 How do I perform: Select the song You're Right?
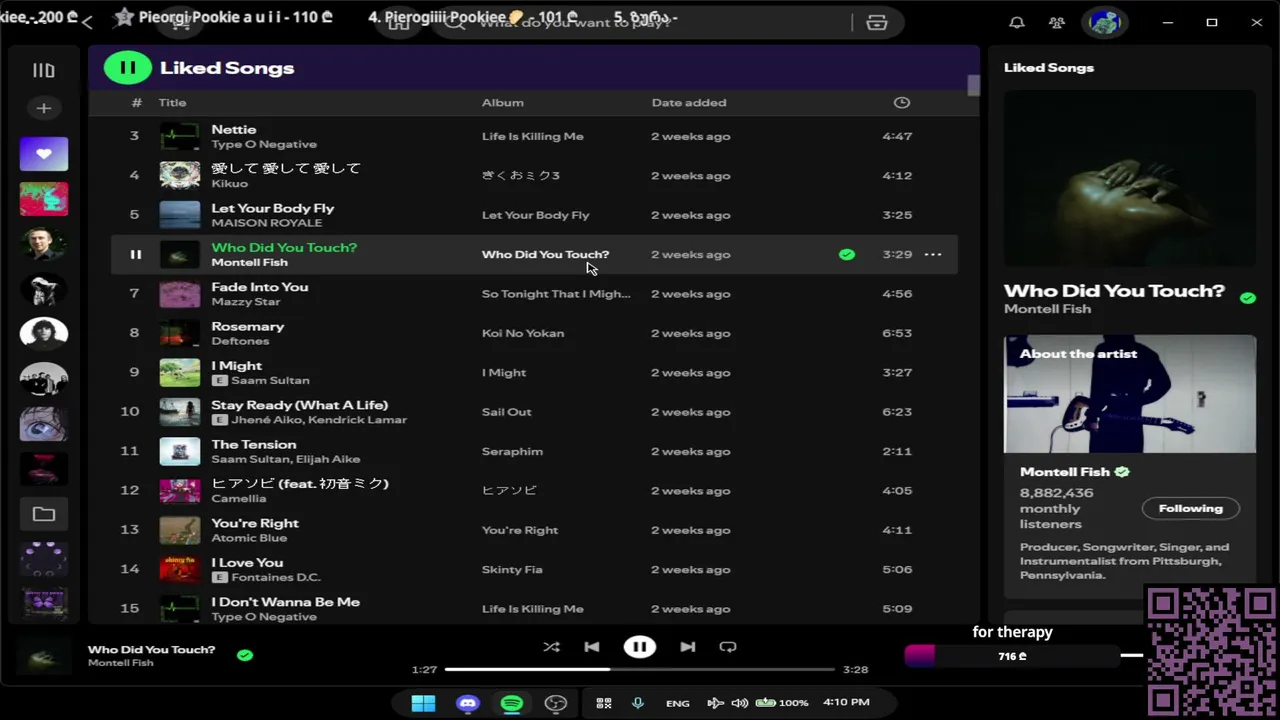[x=533, y=530]
